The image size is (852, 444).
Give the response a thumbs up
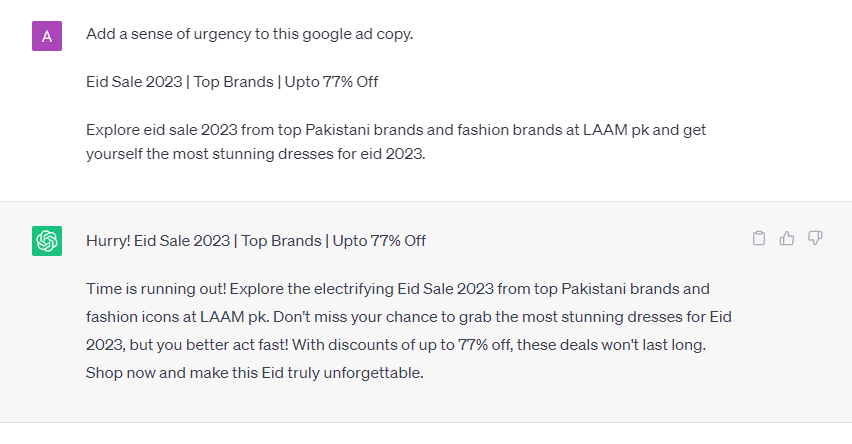tap(787, 238)
